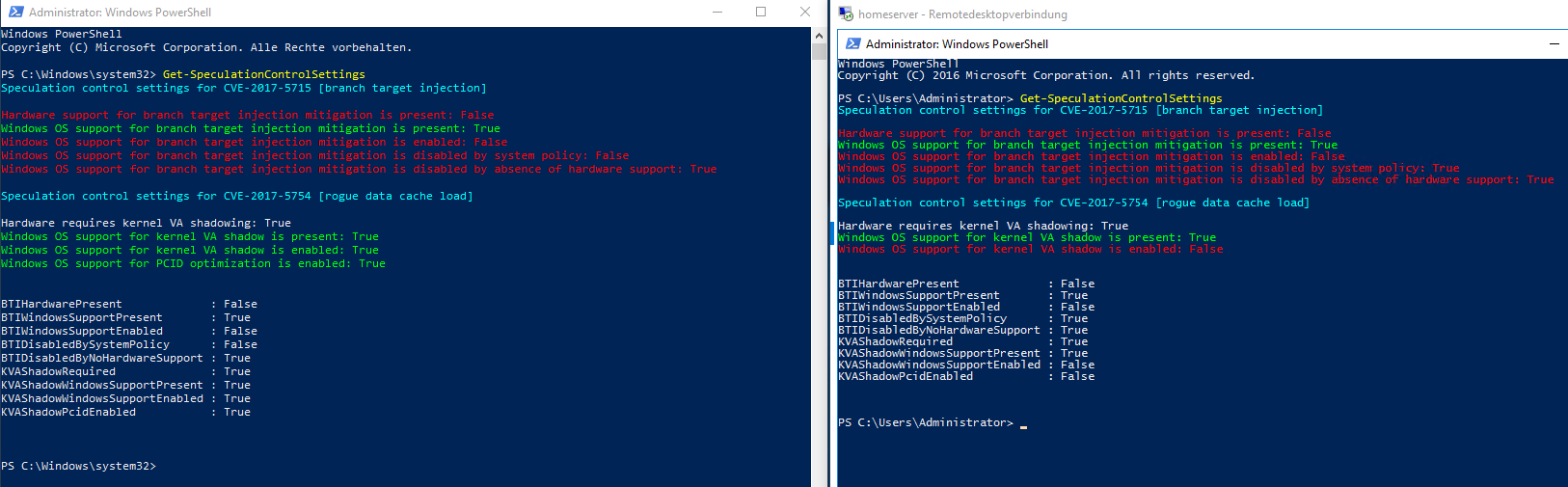Click 'Hardware support for branch target injection' line, left window

point(248,115)
